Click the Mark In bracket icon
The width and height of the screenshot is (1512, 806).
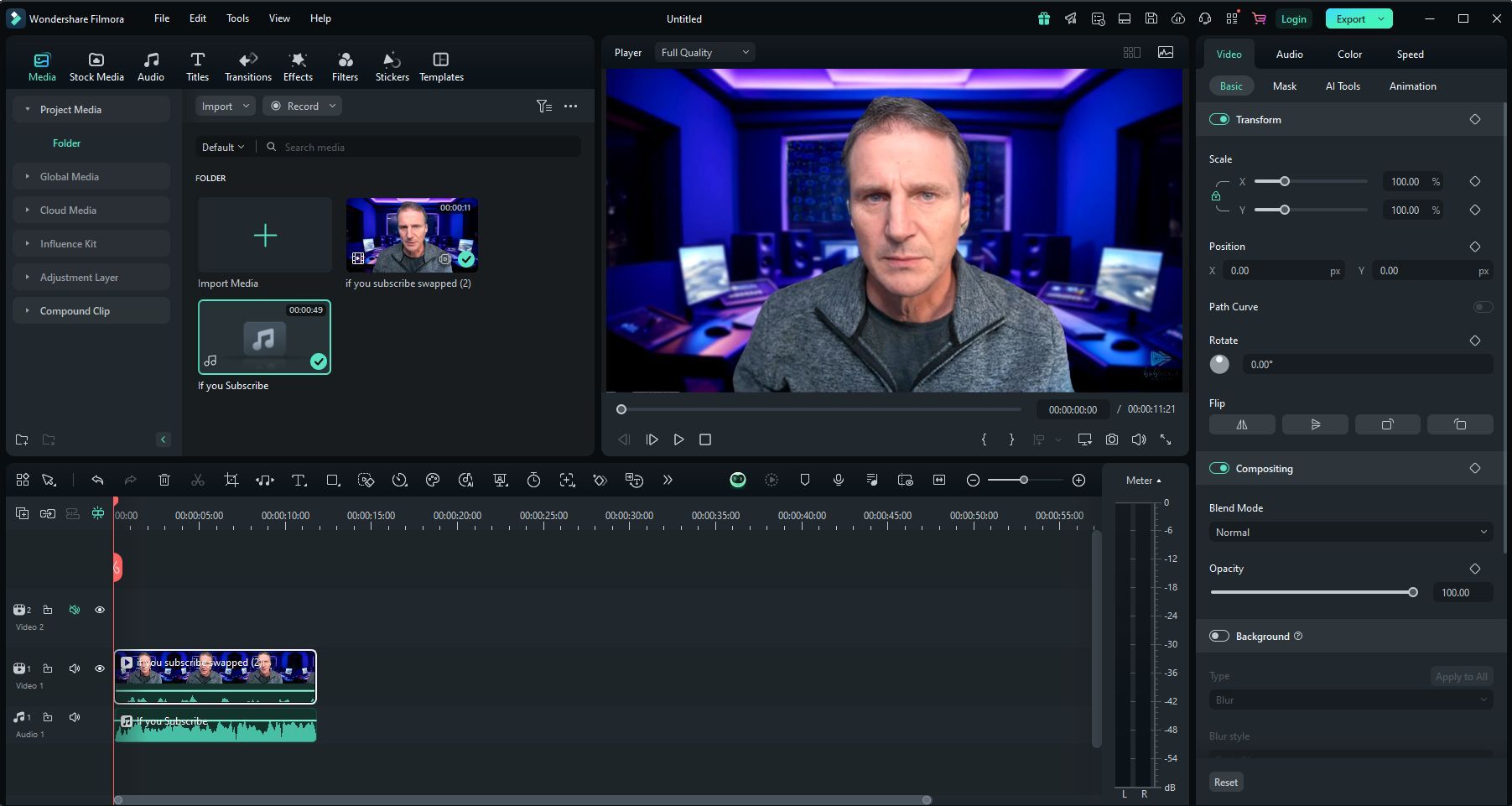click(x=985, y=439)
